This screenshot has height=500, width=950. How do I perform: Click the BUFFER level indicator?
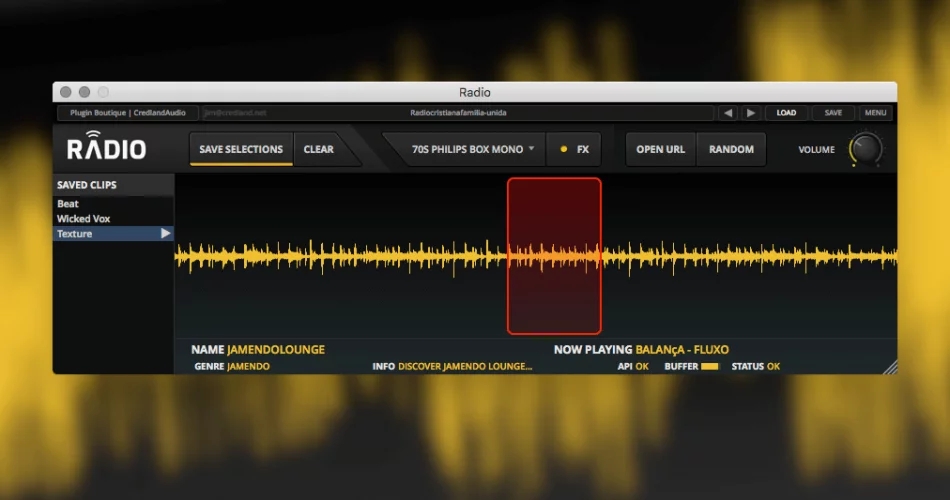point(709,366)
